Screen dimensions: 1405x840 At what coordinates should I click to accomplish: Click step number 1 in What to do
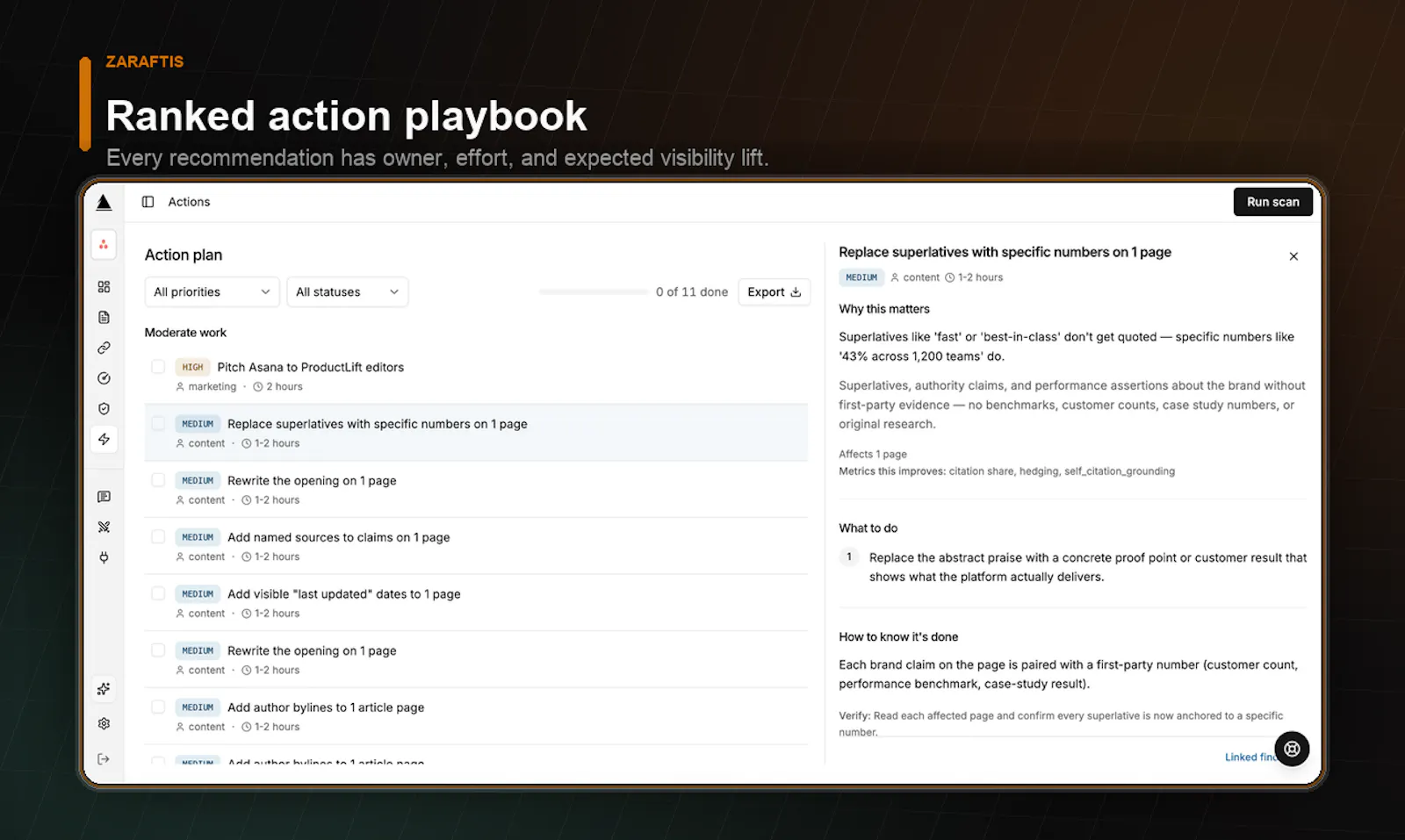(849, 556)
